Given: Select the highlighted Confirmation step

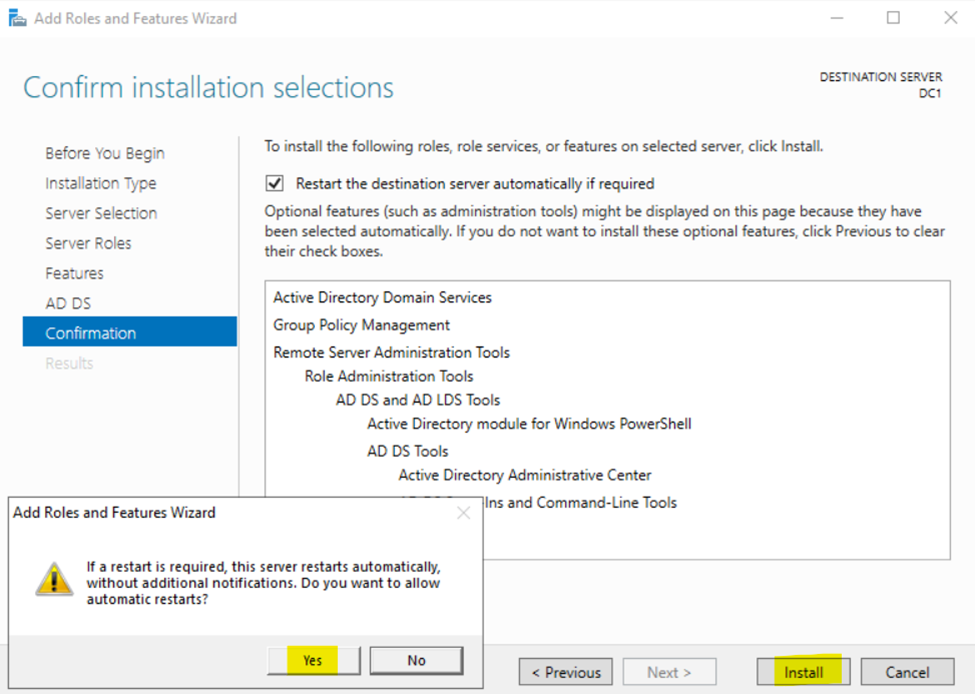Looking at the screenshot, I should point(129,331).
